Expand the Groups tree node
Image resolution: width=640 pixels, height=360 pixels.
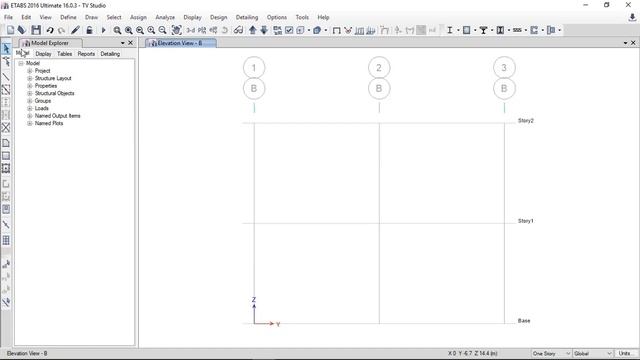pyautogui.click(x=29, y=101)
